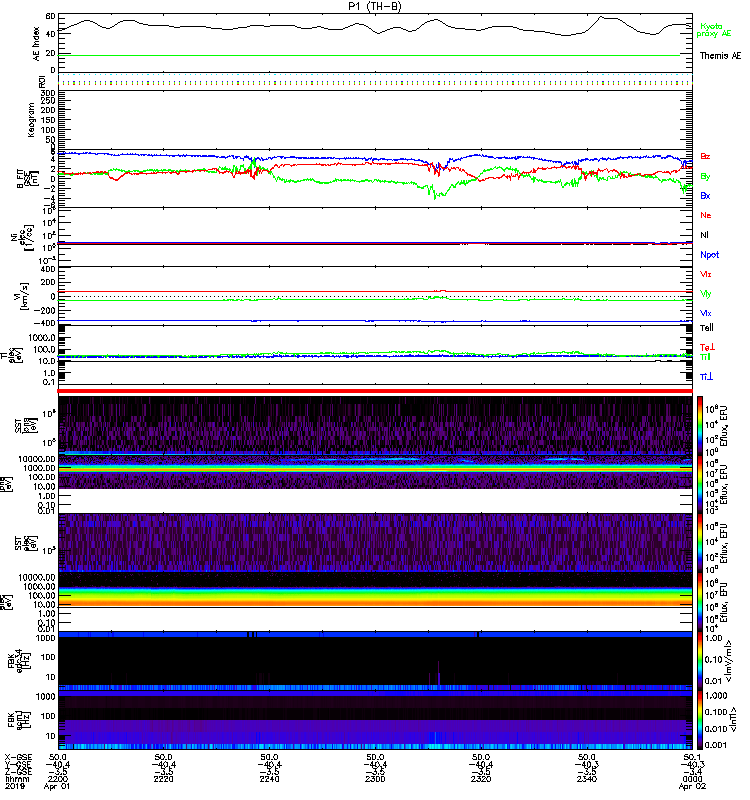The image size is (750, 800).
Task: Click the blue Bx legend label
Action: pyautogui.click(x=705, y=195)
